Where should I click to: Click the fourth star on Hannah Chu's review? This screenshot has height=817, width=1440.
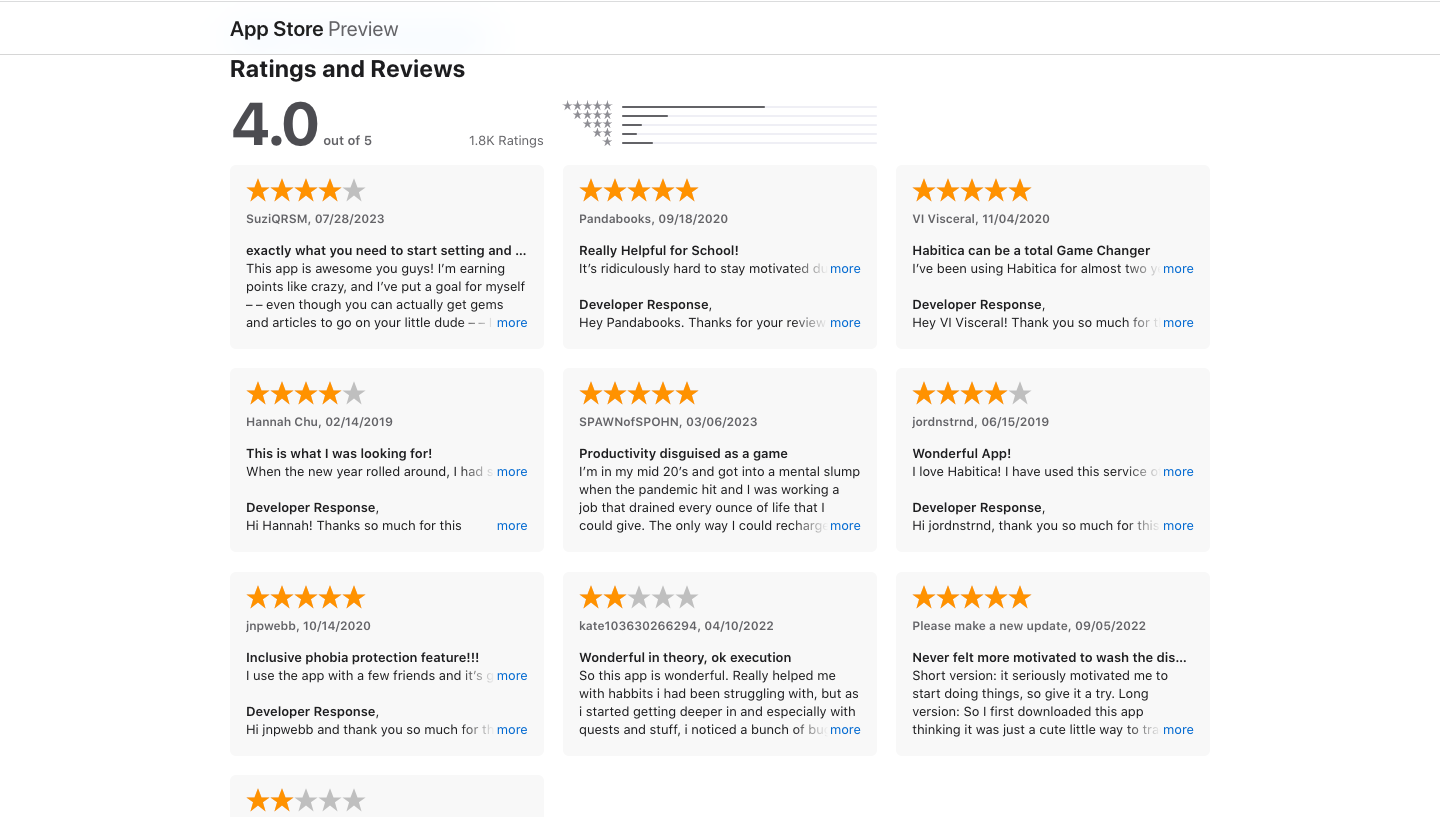(x=330, y=392)
